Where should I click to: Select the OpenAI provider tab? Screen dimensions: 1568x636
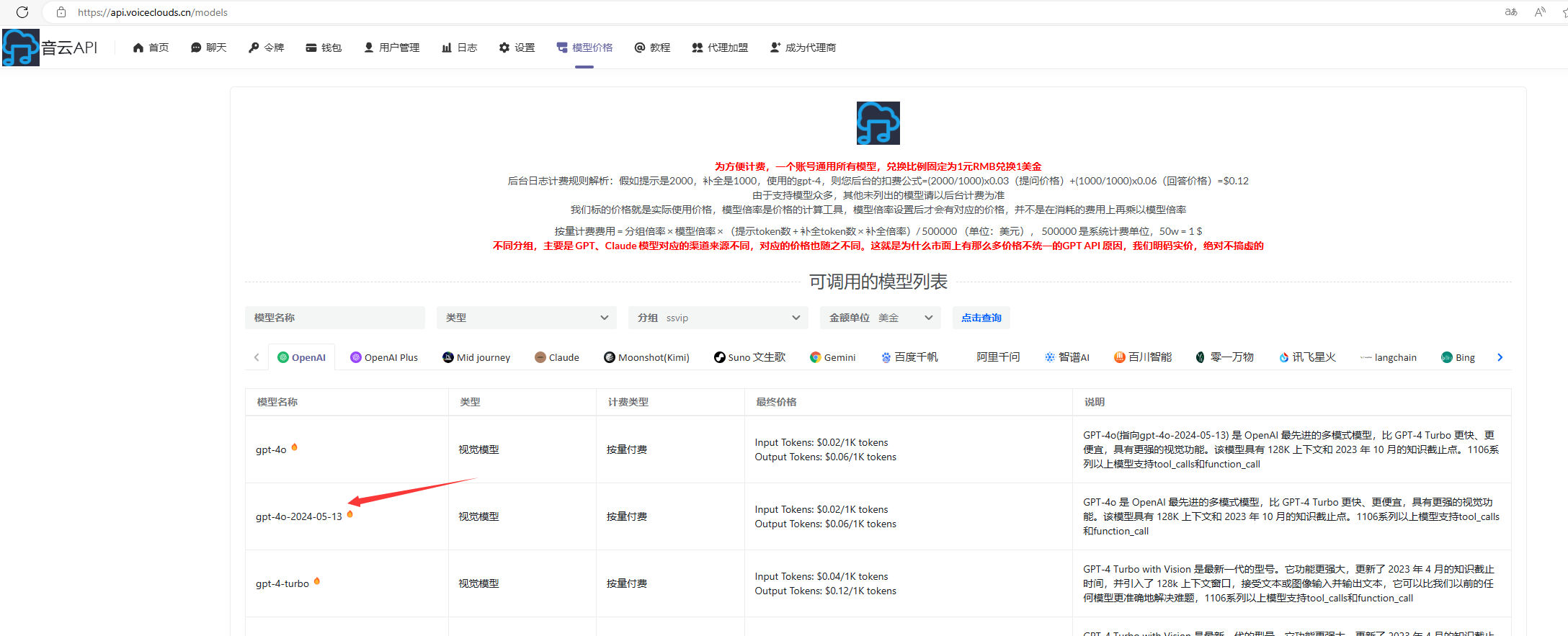pos(302,357)
